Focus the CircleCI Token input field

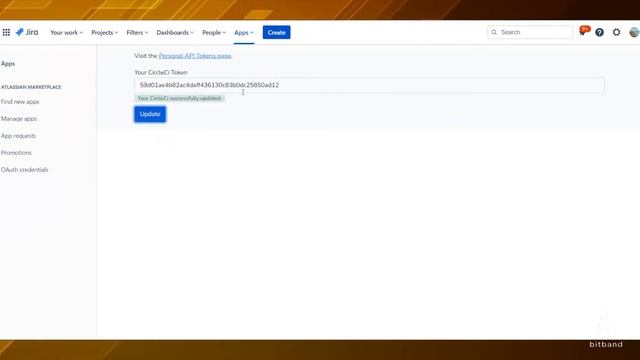coord(369,85)
